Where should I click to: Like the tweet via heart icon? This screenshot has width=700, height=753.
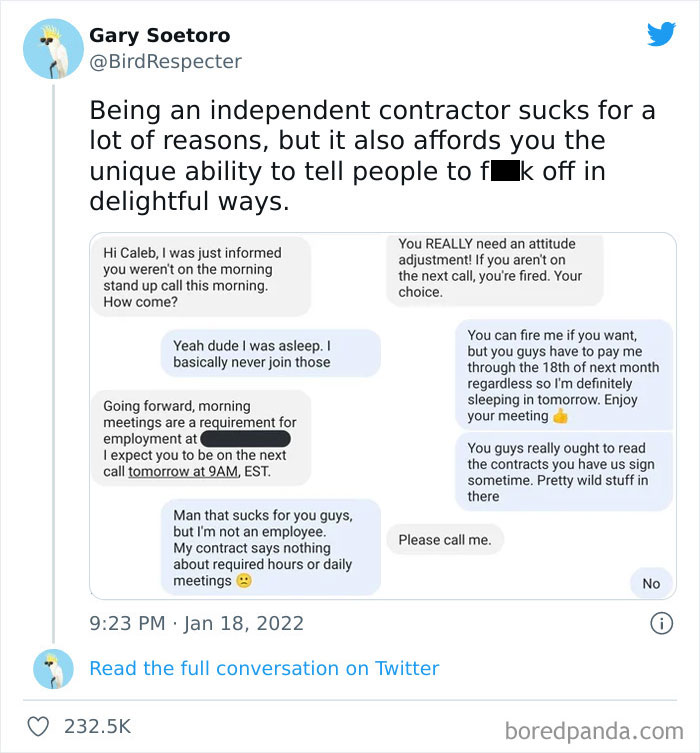coord(38,726)
